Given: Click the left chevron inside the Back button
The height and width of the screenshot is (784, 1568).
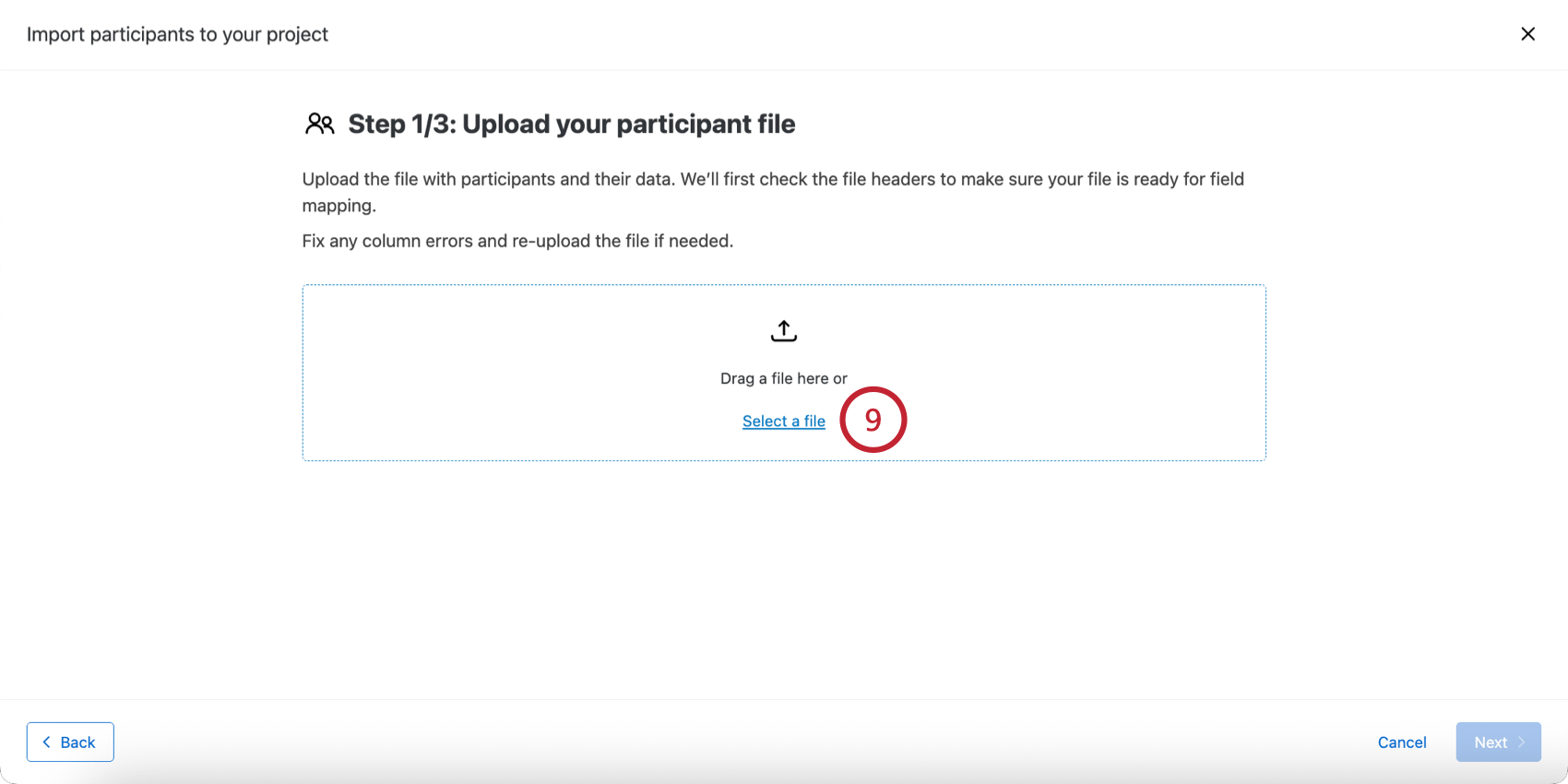Looking at the screenshot, I should [x=47, y=742].
